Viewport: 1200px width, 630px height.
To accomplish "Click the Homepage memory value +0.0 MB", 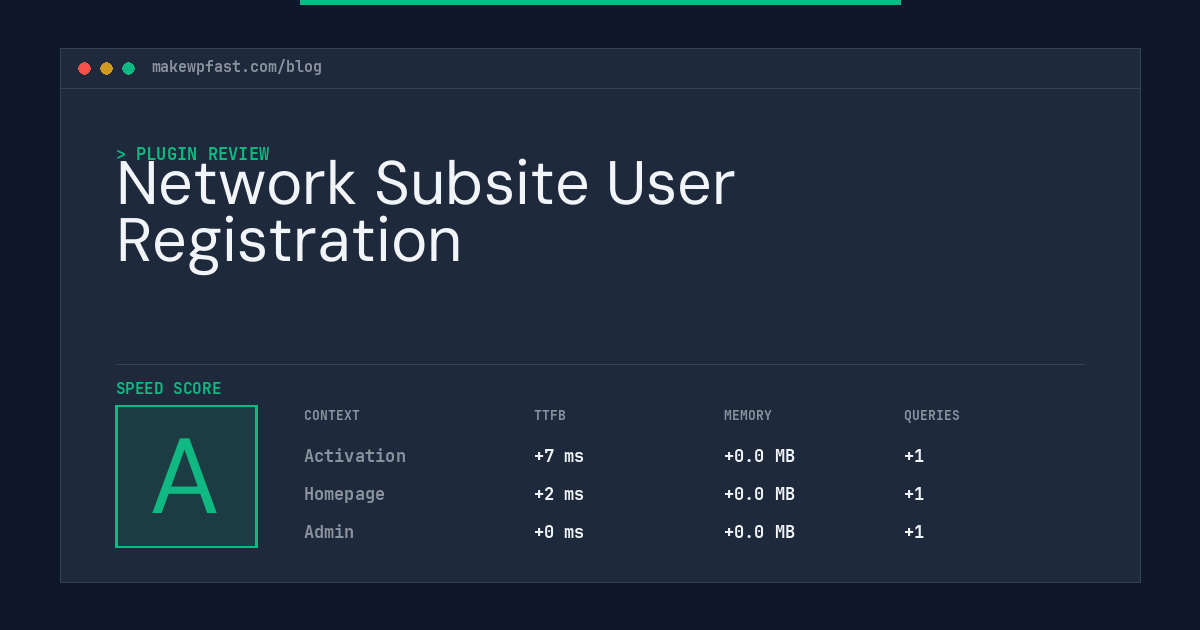I will (759, 494).
